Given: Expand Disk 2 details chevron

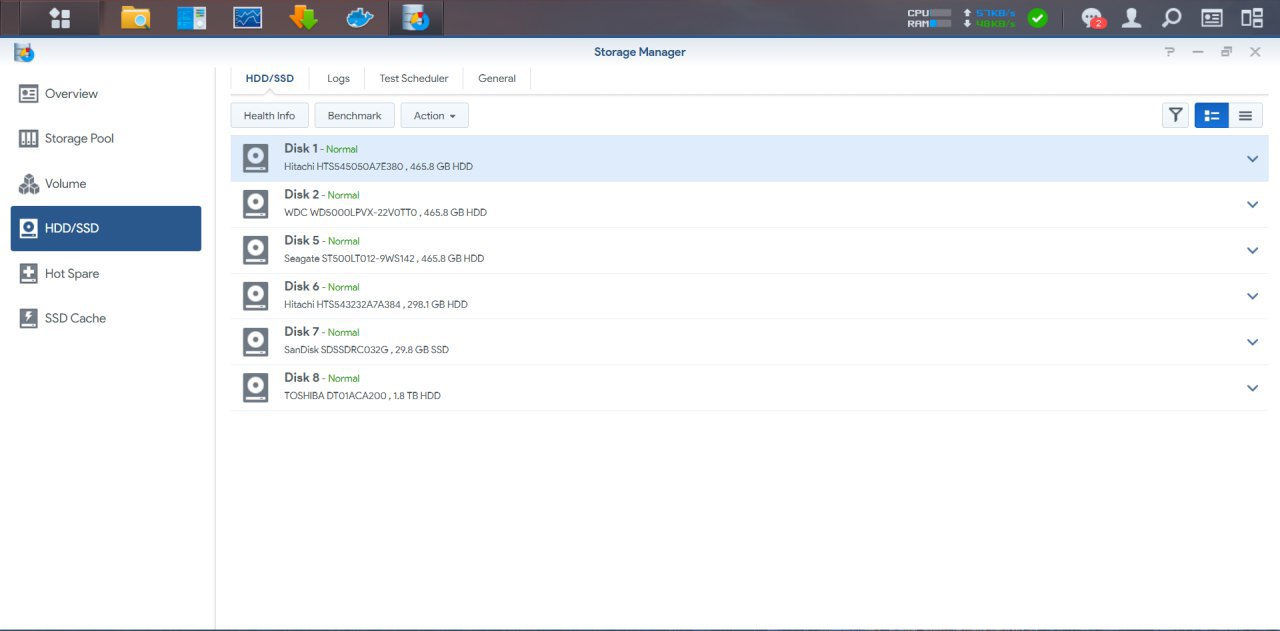Looking at the screenshot, I should point(1252,205).
